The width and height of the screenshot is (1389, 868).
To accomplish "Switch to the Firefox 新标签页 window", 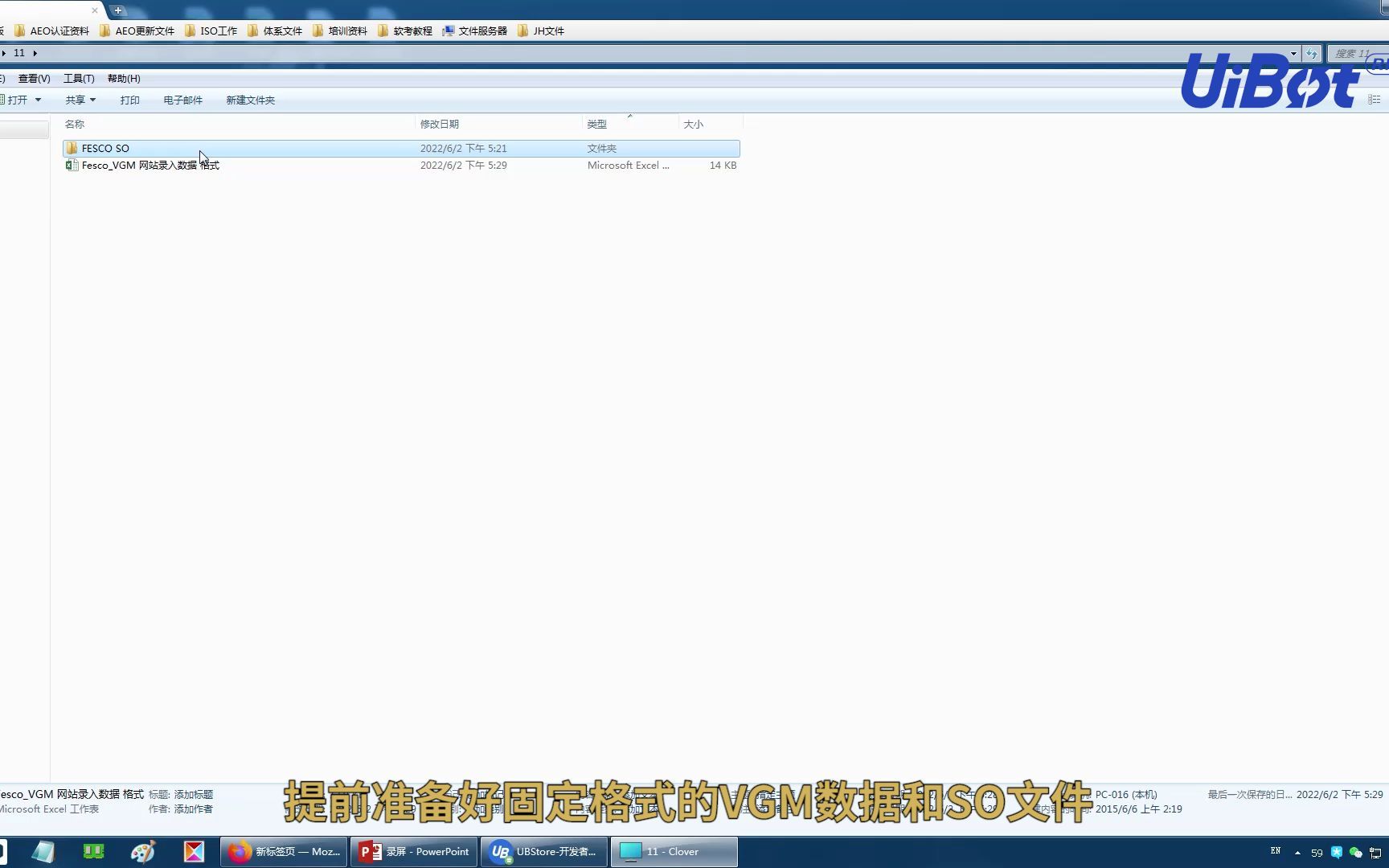I will pos(284,852).
